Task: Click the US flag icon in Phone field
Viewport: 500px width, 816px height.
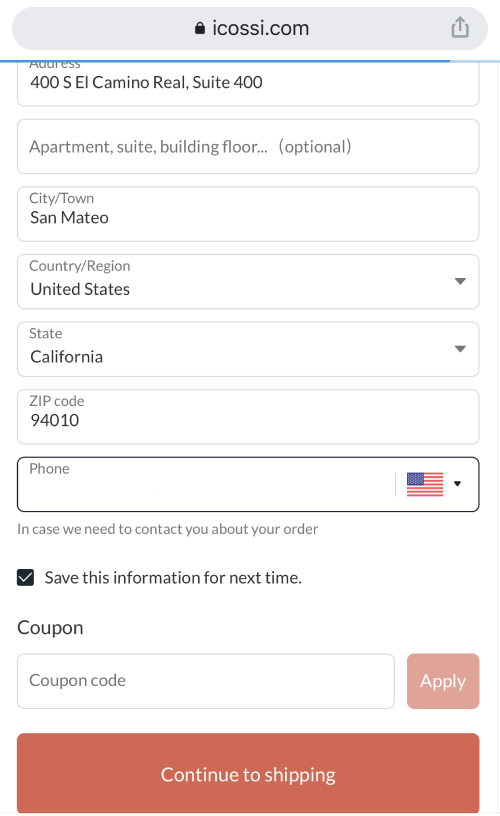Action: pos(425,484)
